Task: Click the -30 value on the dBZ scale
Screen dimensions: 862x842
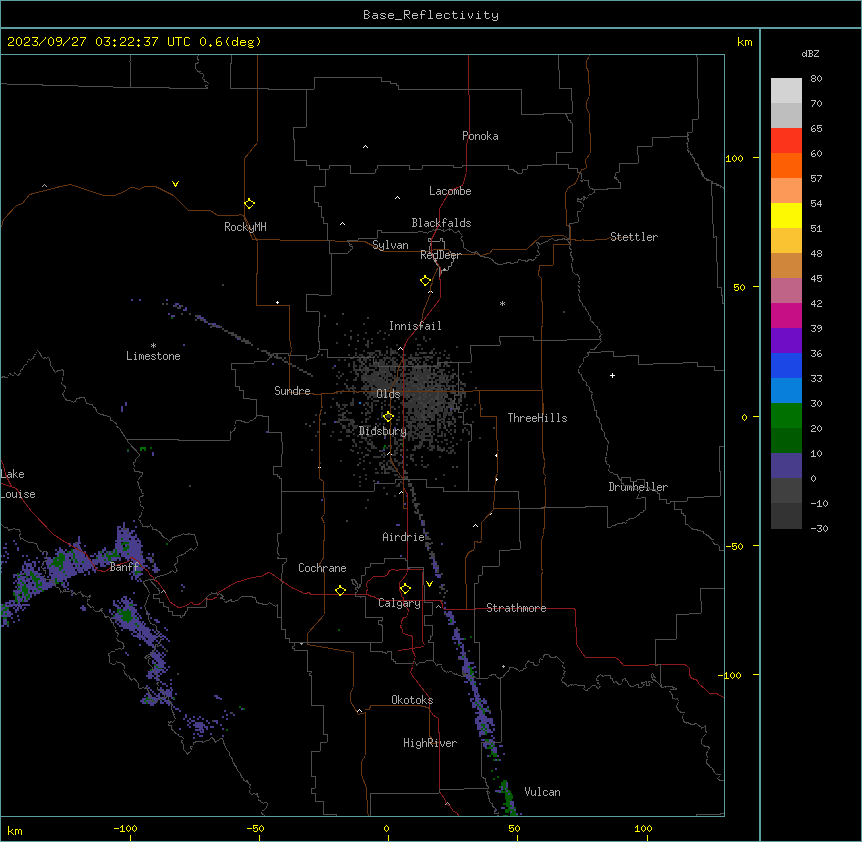Action: coord(819,529)
